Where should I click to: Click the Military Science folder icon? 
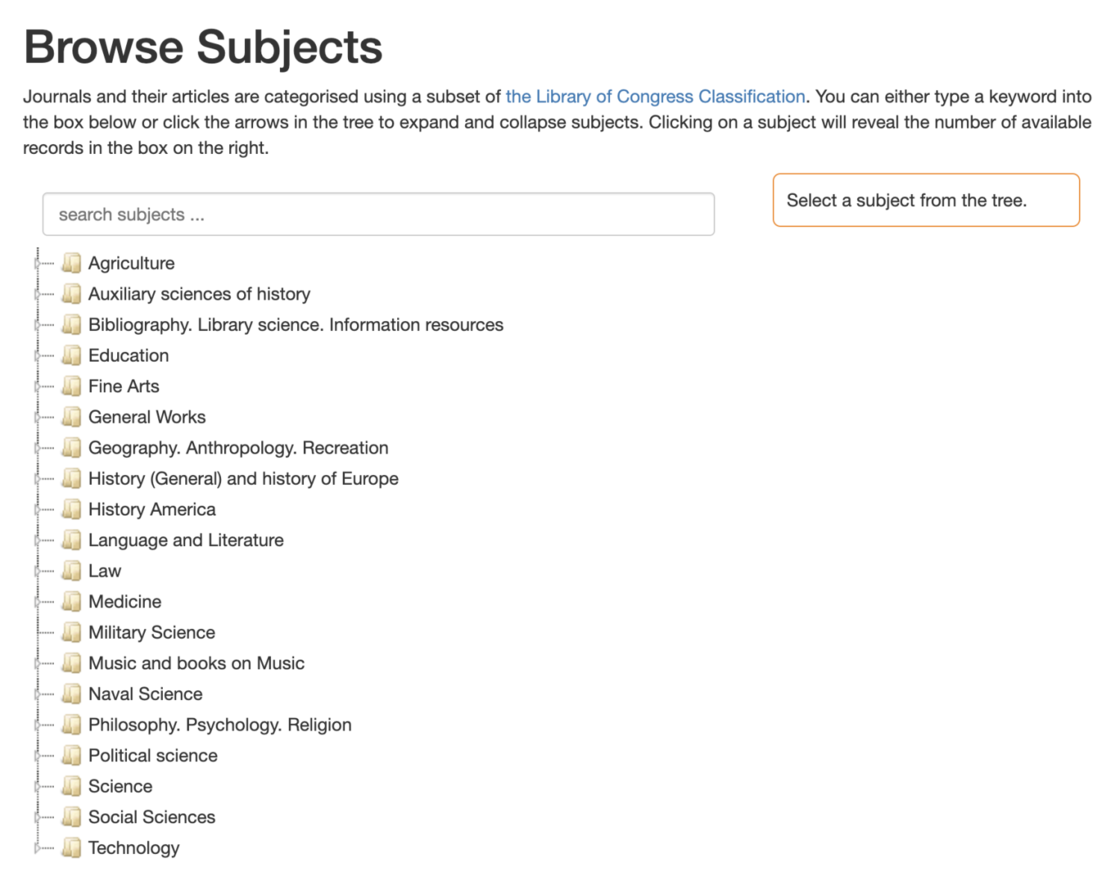[x=71, y=632]
